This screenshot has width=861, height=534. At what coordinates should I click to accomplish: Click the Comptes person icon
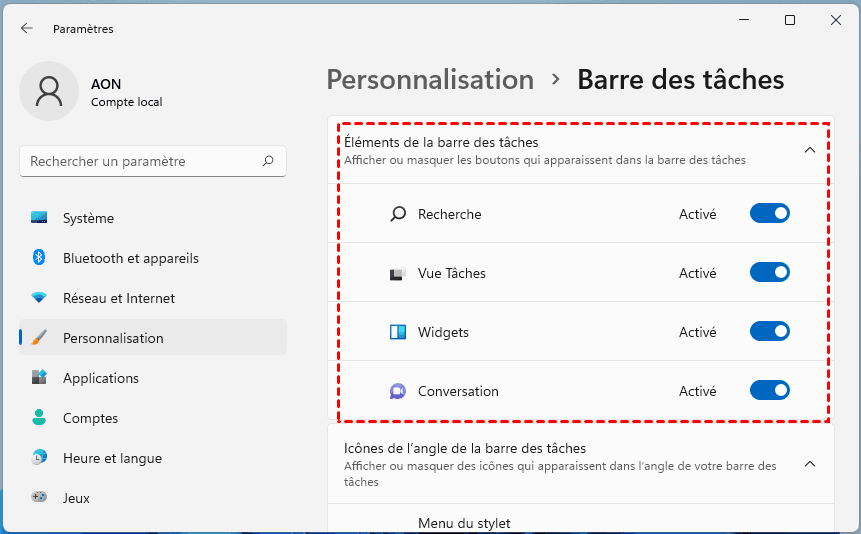[x=39, y=418]
